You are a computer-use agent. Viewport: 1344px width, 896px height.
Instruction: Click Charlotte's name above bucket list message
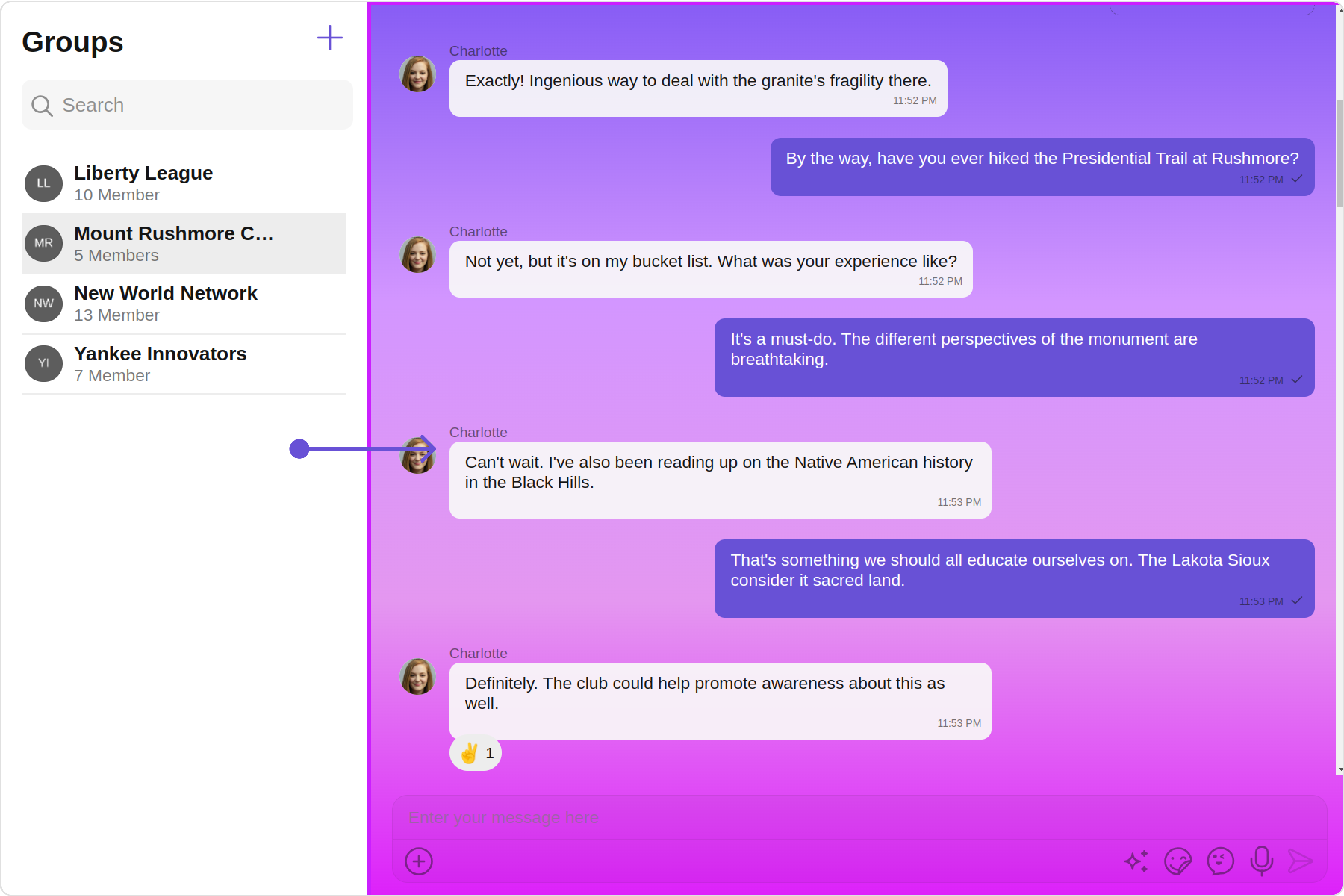[x=478, y=231]
